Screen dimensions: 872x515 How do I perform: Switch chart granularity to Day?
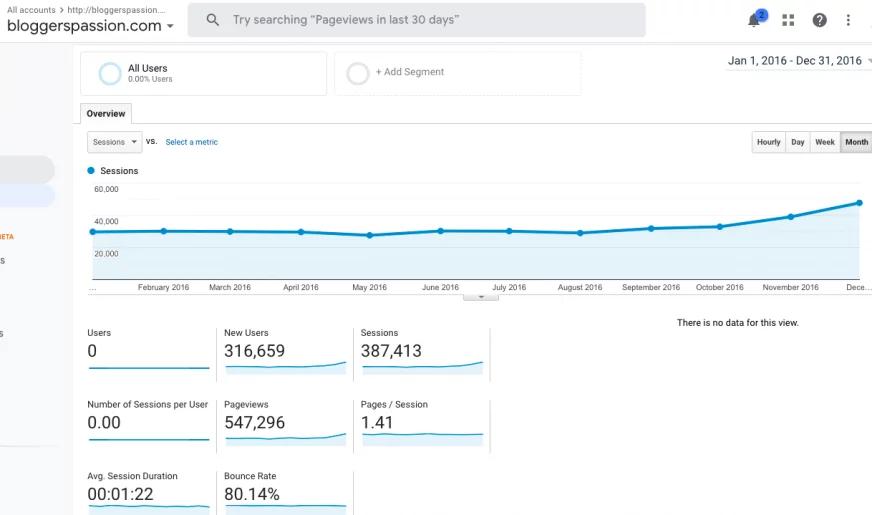(x=798, y=142)
